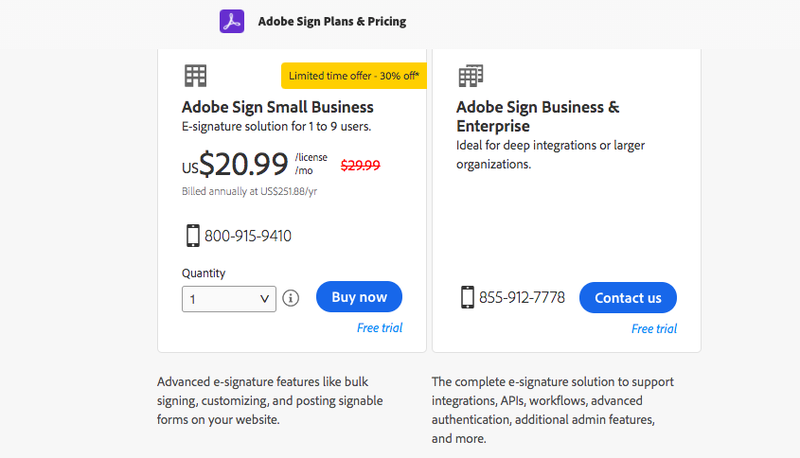Open the Quantity dropdown
This screenshot has width=800, height=458.
click(229, 299)
